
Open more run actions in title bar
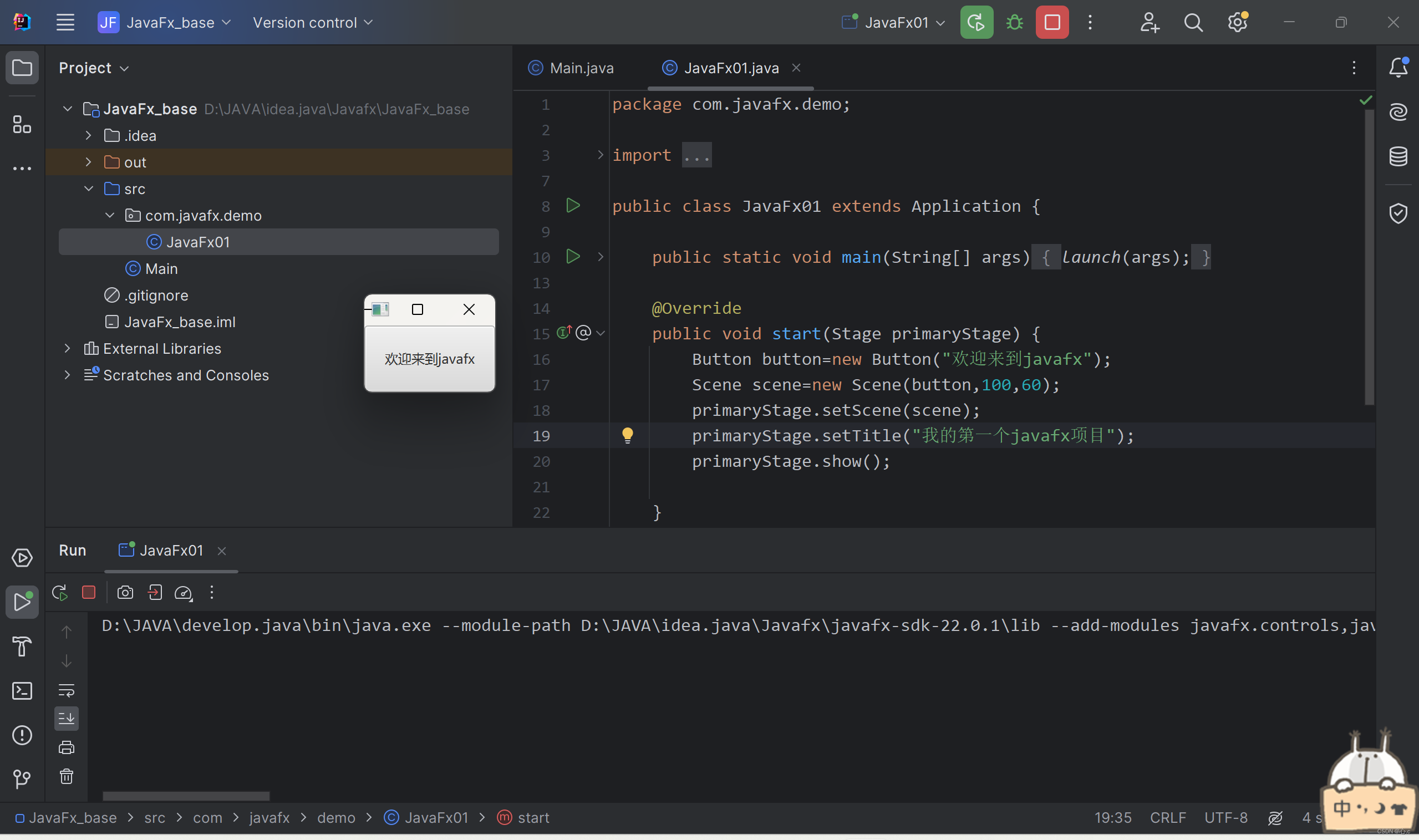[x=1090, y=23]
